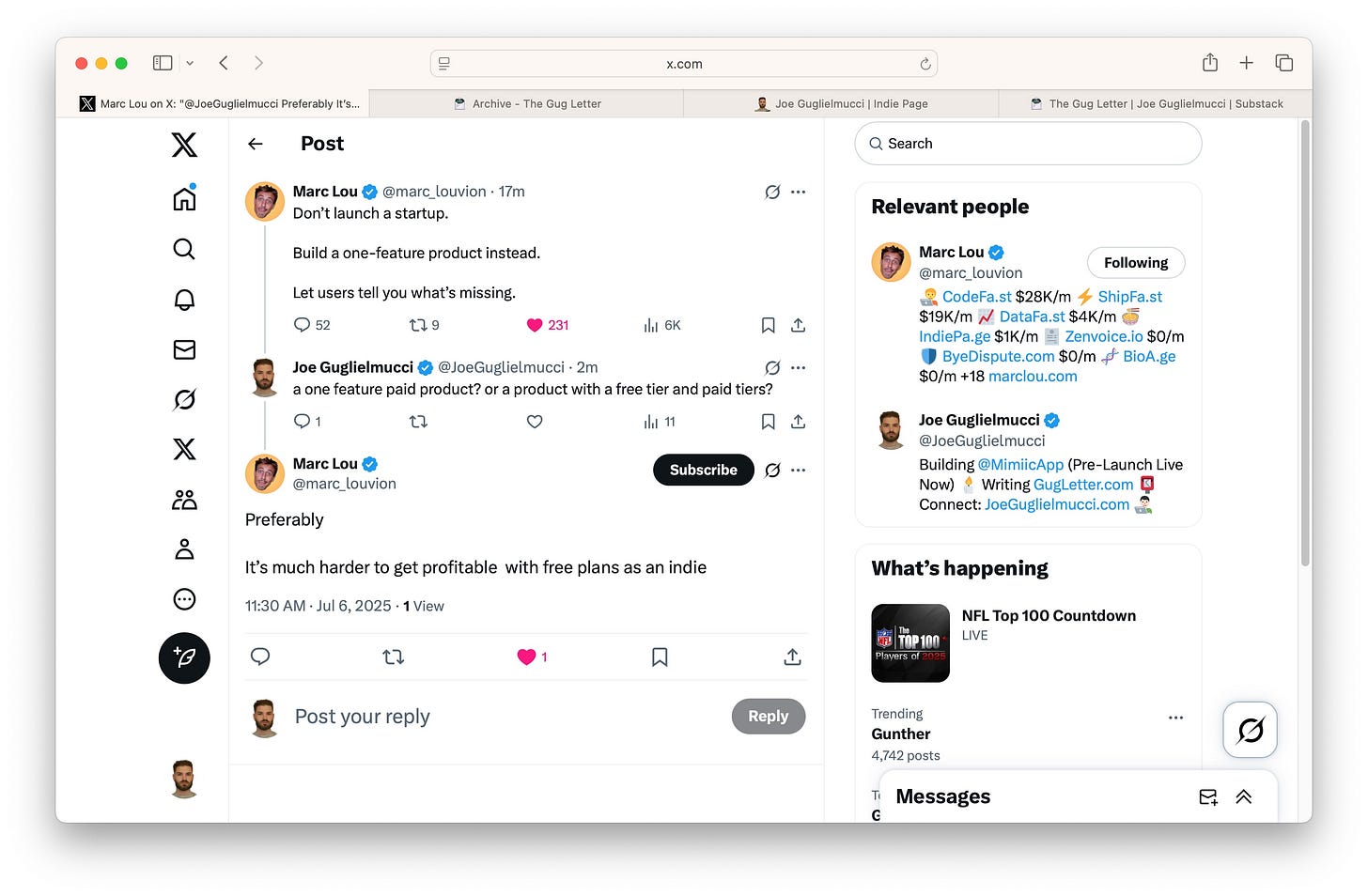Image resolution: width=1368 pixels, height=896 pixels.
Task: Reply icon under the 'Preferably' post
Action: [x=260, y=657]
